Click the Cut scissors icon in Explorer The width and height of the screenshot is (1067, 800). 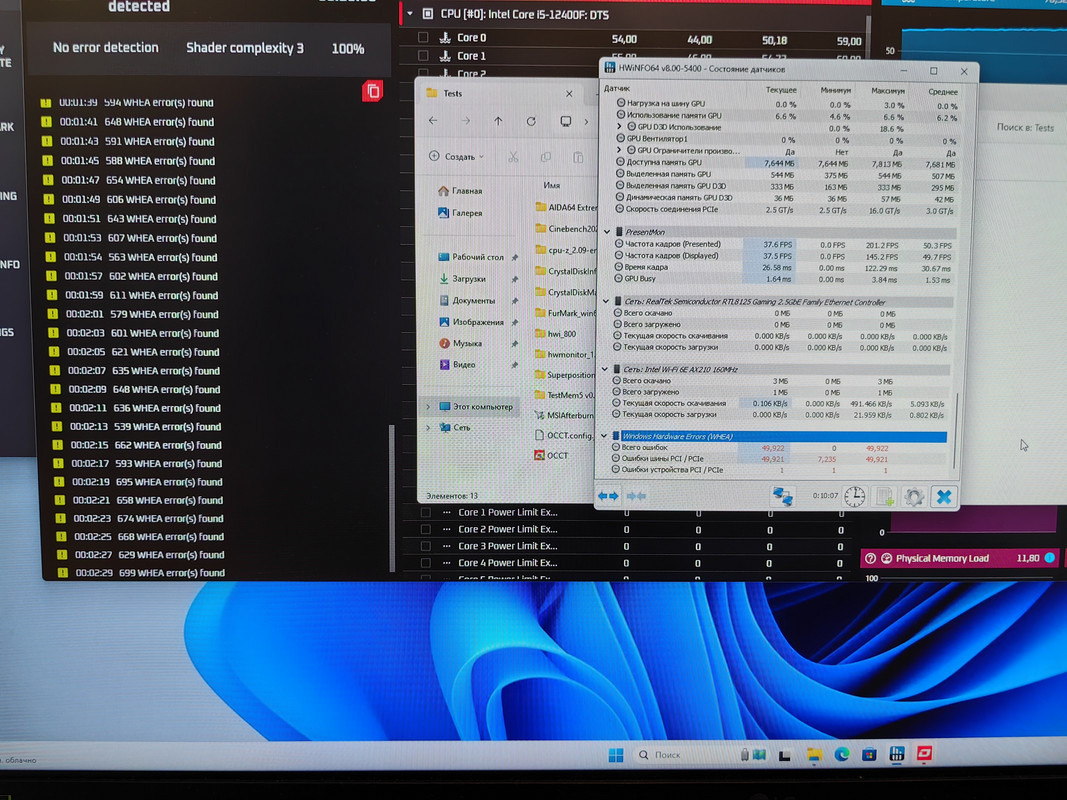click(513, 157)
